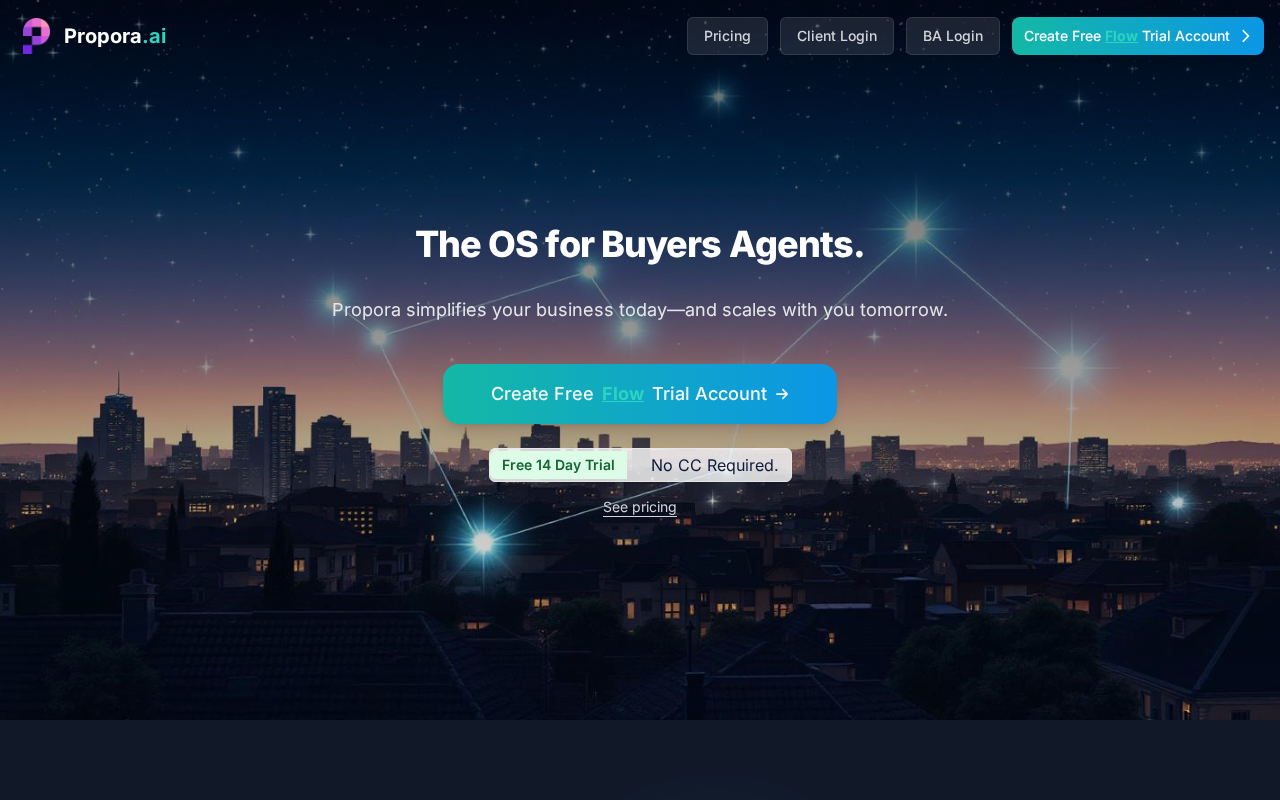
Task: Click the large hero Create Free Trial Account button
Action: tap(640, 394)
